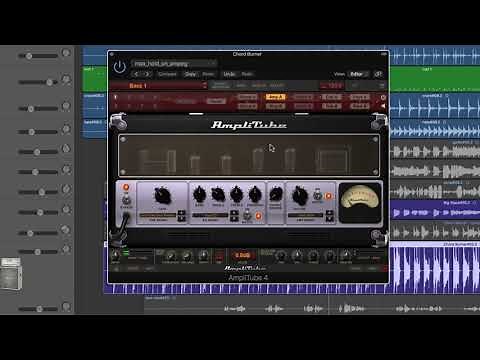Click the Redo button in plugin header
This screenshot has width=480, height=360.
click(247, 74)
